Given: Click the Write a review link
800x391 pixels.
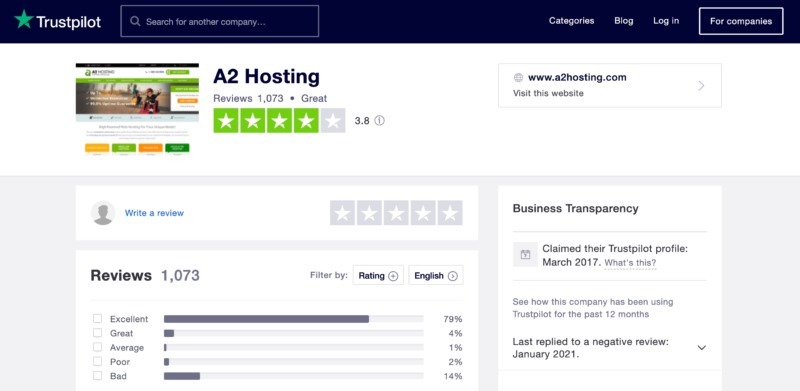Looking at the screenshot, I should tap(154, 213).
